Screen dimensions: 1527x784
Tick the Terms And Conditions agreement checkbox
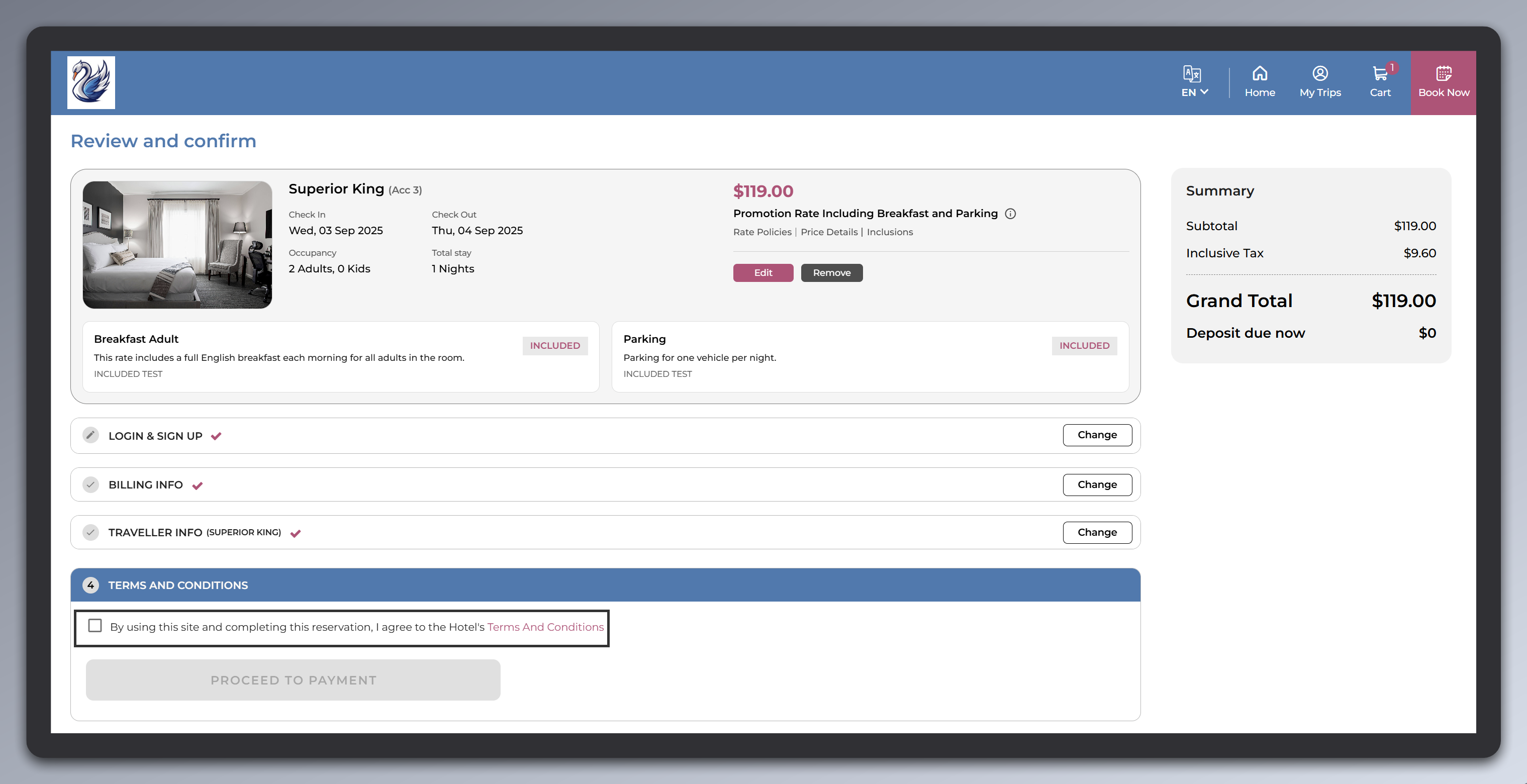[x=95, y=626]
